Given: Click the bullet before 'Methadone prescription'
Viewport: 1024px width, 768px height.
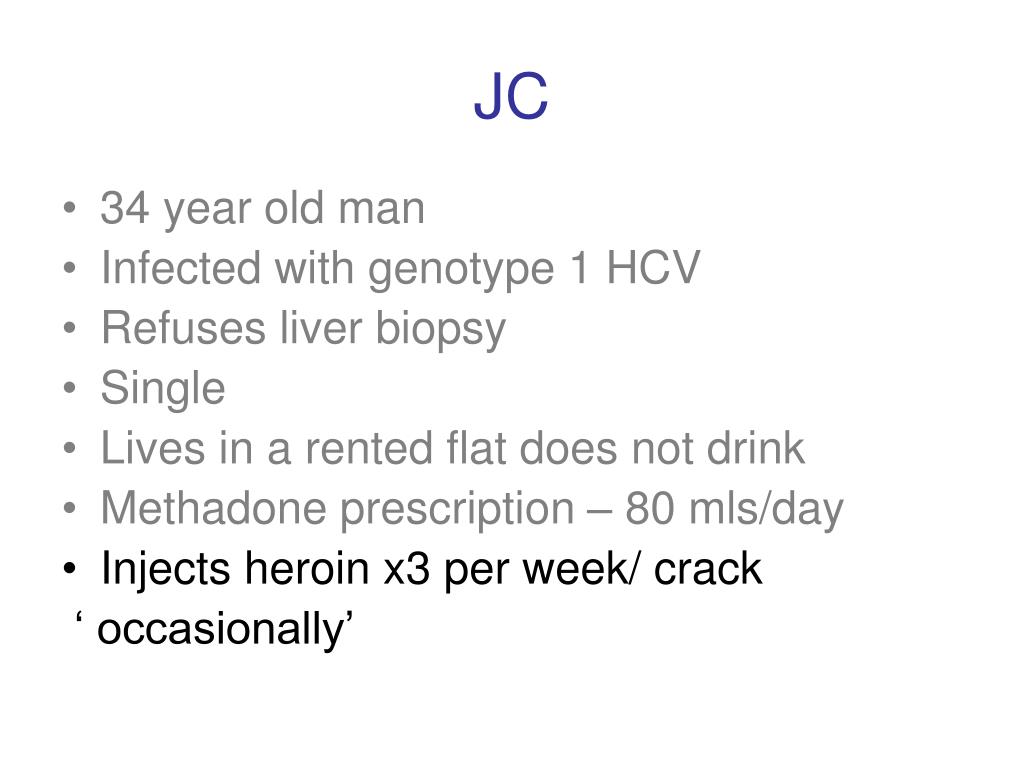Looking at the screenshot, I should click(70, 508).
